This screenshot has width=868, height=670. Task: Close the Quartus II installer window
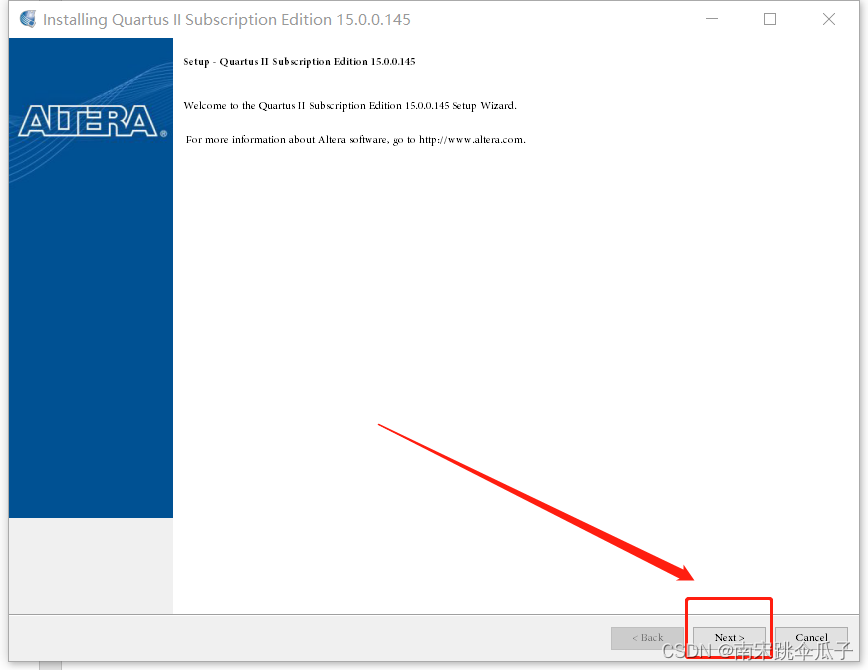pyautogui.click(x=829, y=19)
